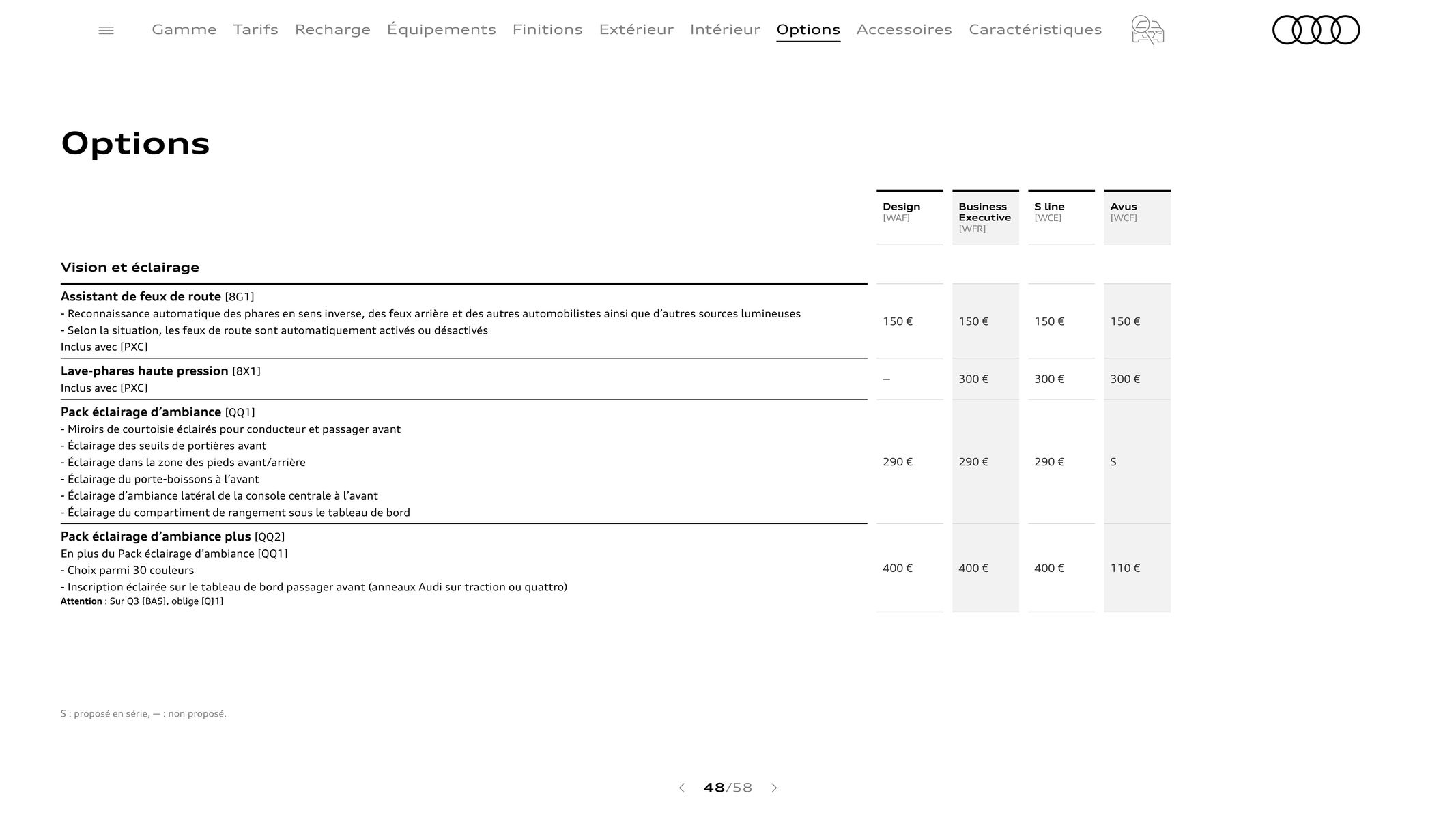The height and width of the screenshot is (819, 1456).
Task: Select the Extérieur tab
Action: pos(636,29)
